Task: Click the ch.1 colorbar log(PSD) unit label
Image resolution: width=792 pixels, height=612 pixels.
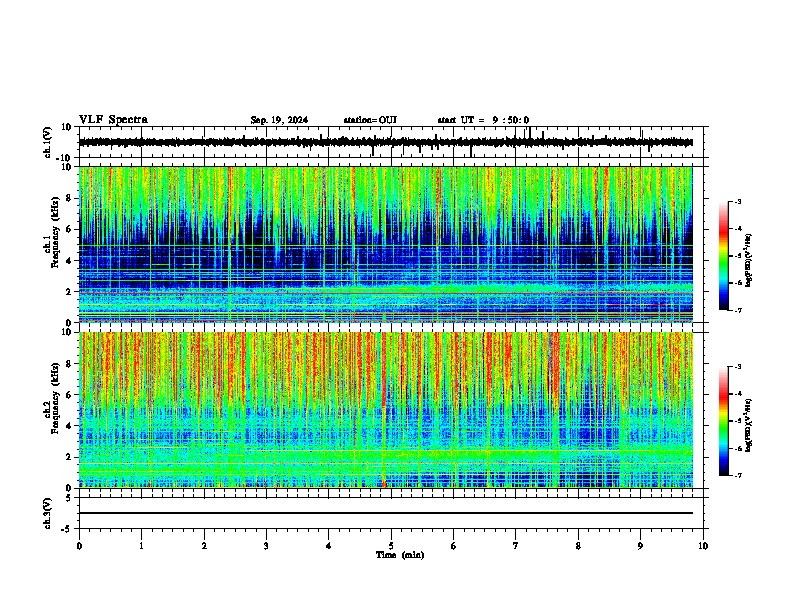Action: [x=749, y=261]
